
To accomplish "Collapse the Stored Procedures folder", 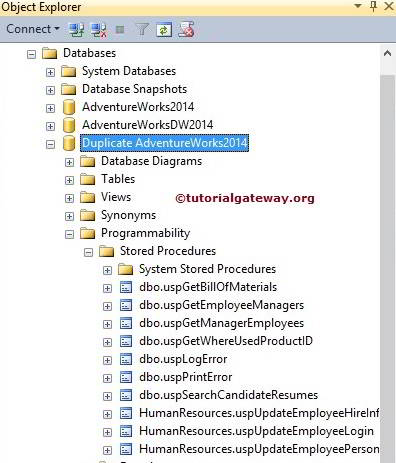I will pos(88,252).
